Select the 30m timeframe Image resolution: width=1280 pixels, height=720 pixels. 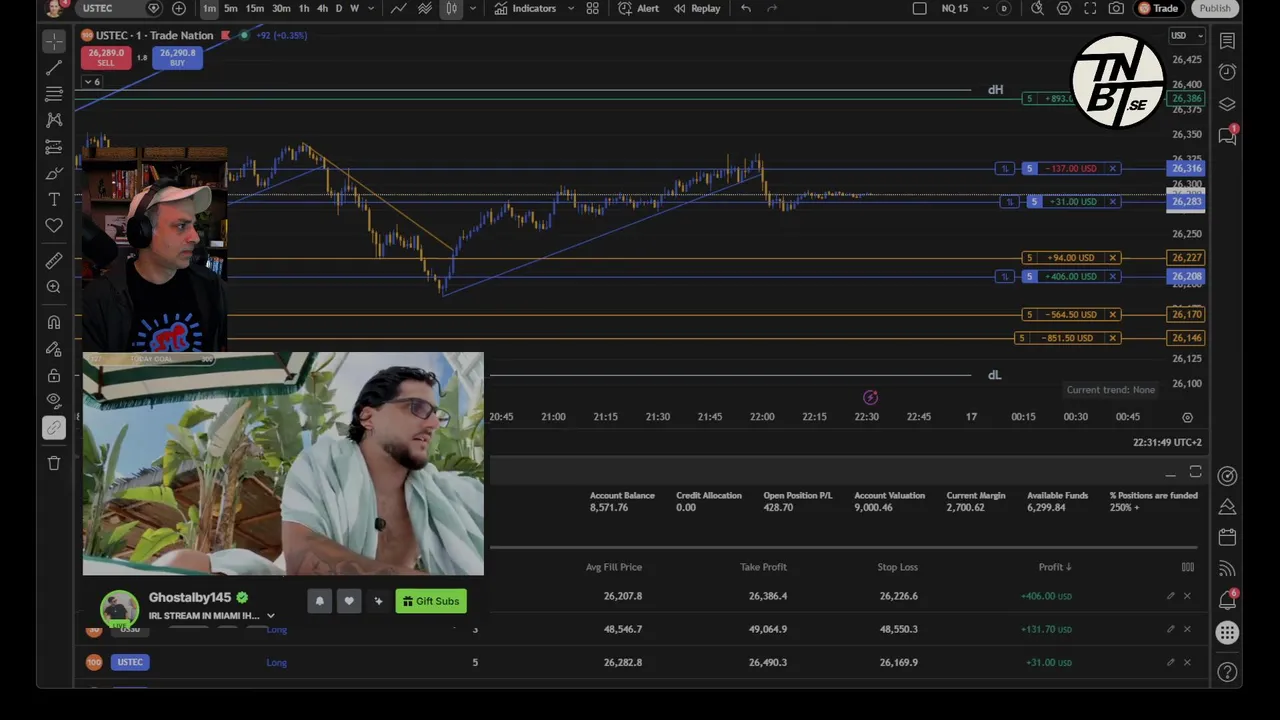[281, 8]
